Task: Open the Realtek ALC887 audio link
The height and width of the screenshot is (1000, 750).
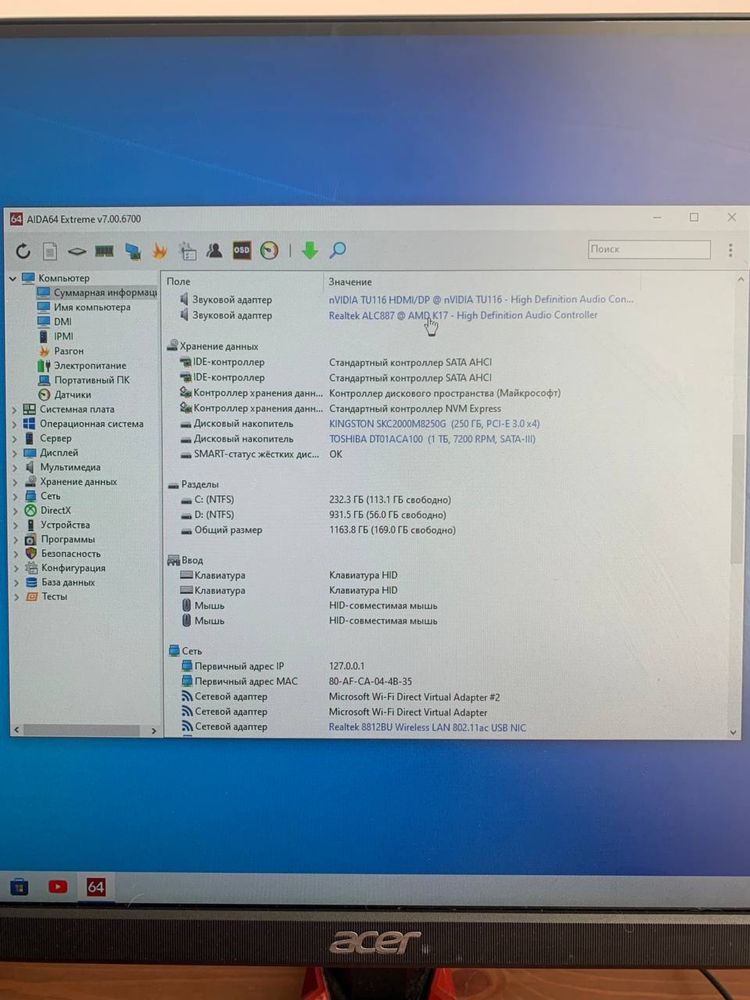Action: 463,315
